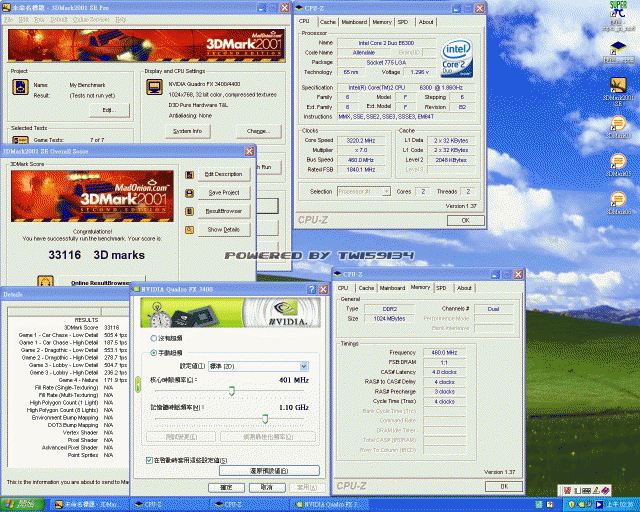
Task: Open the ResultBrowser button
Action: (224, 211)
